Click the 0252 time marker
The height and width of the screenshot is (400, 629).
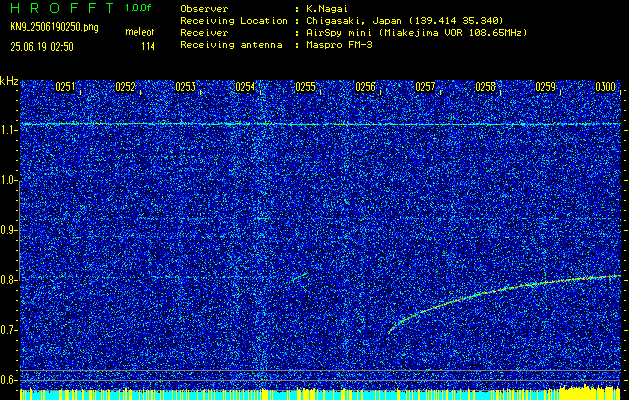tap(125, 87)
